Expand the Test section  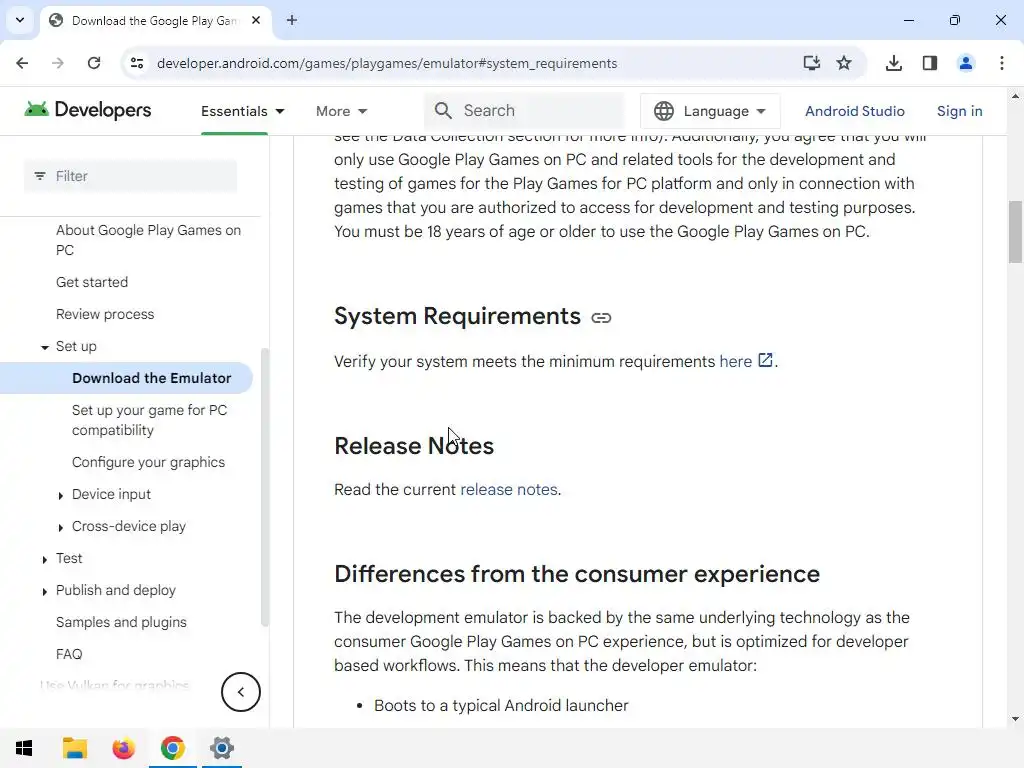point(44,560)
